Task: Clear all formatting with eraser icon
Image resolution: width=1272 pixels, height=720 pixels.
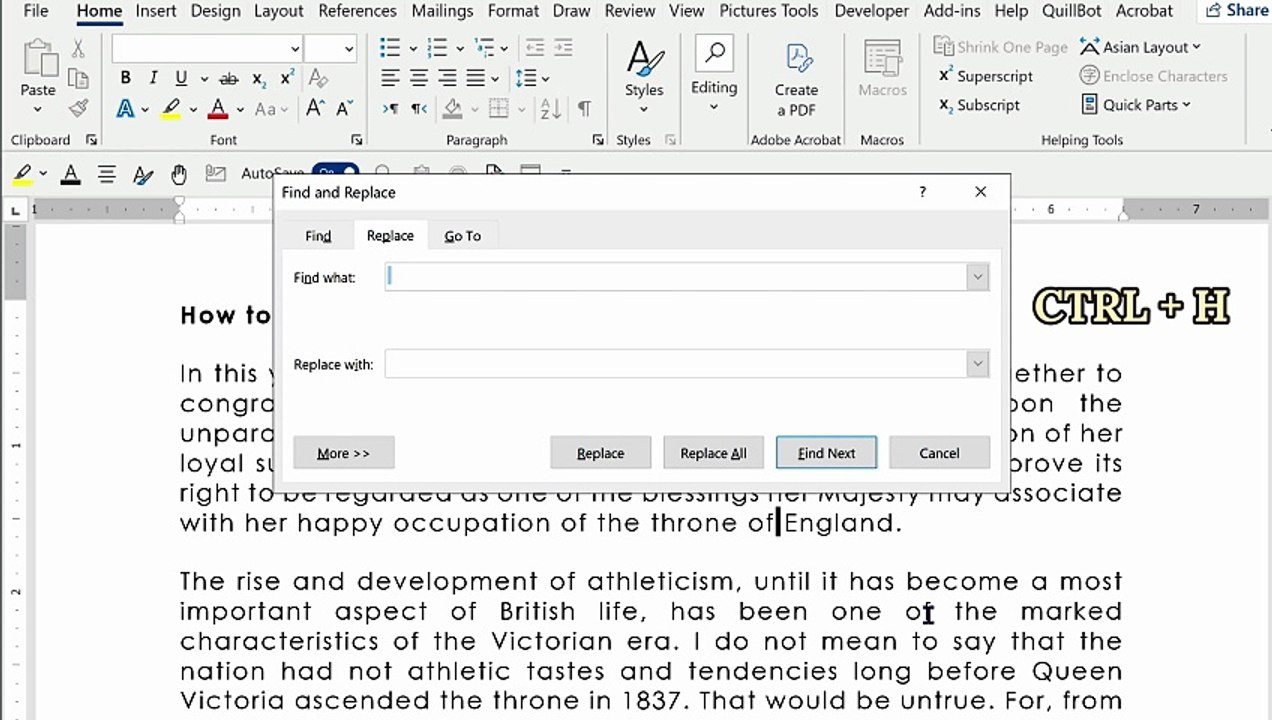Action: click(x=318, y=78)
